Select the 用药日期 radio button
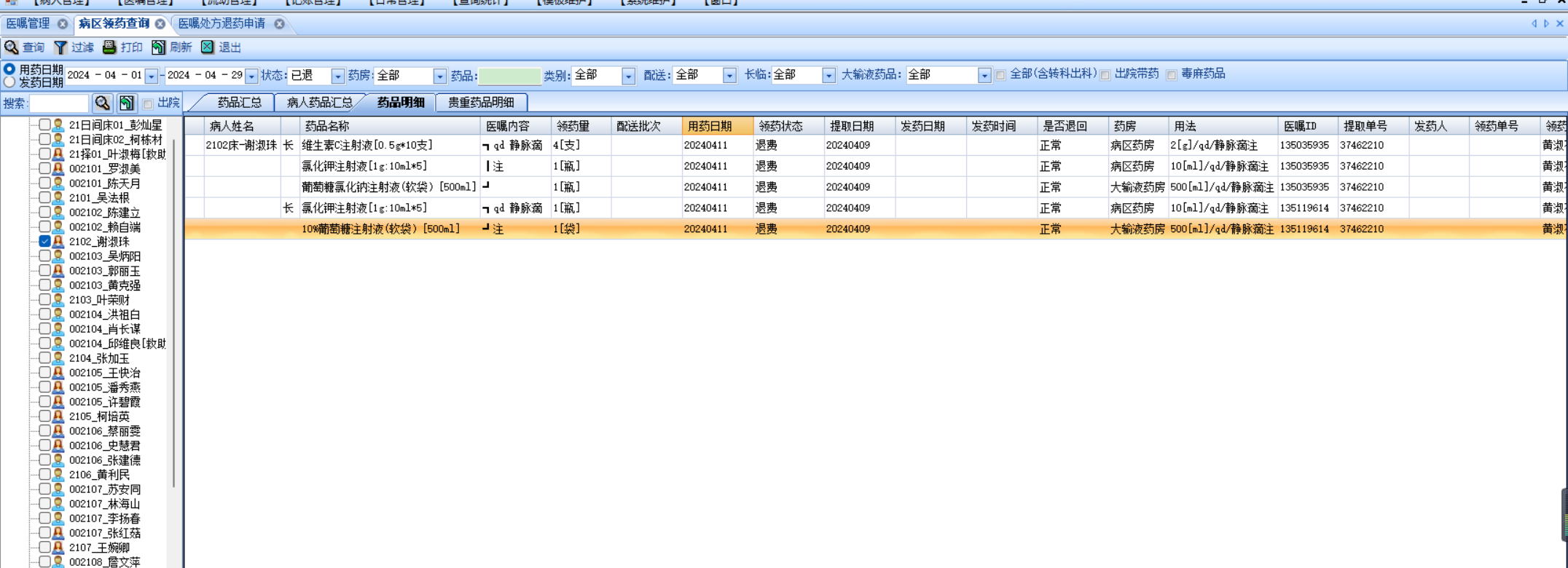 9,69
